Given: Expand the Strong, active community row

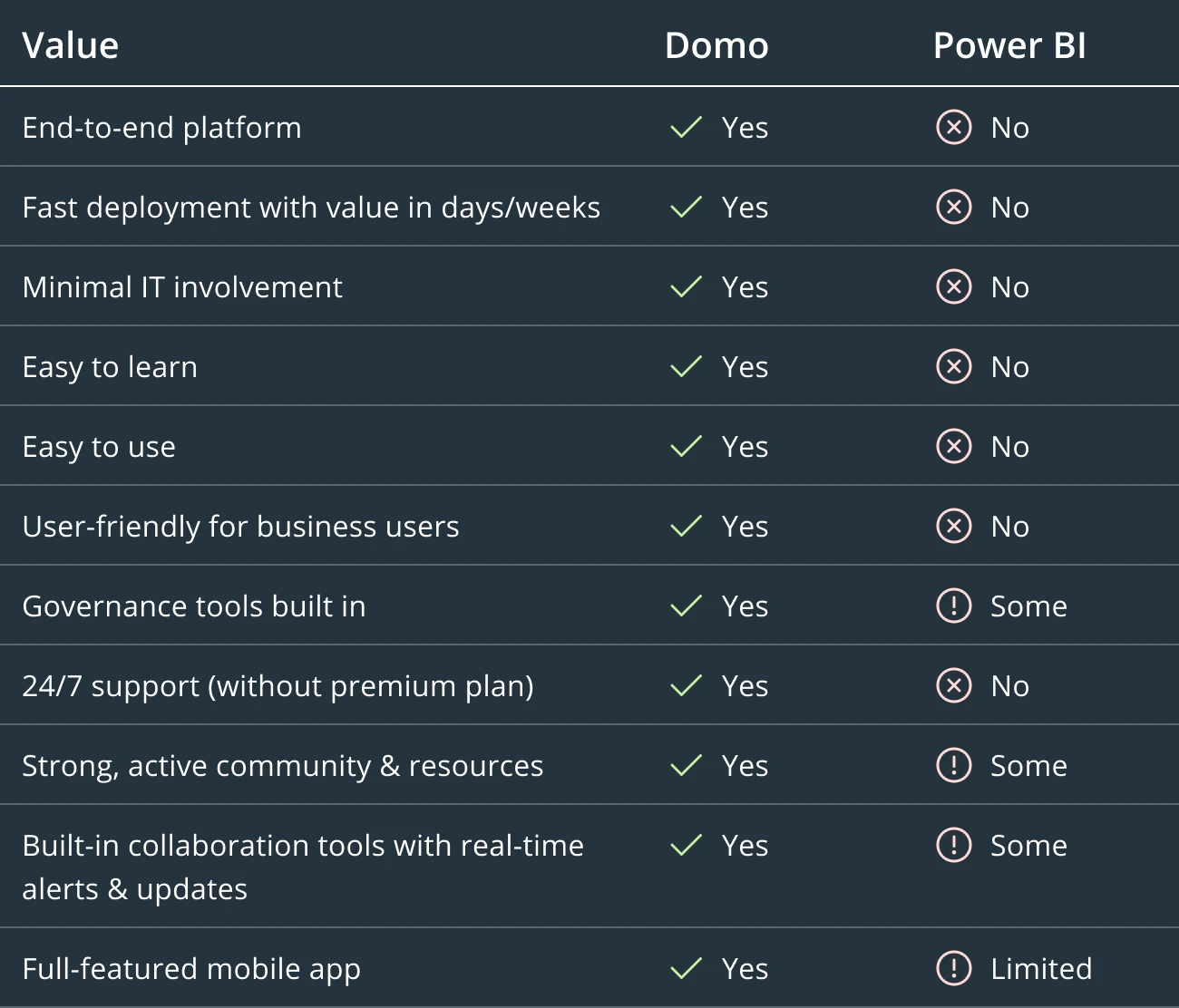Looking at the screenshot, I should point(283,765).
